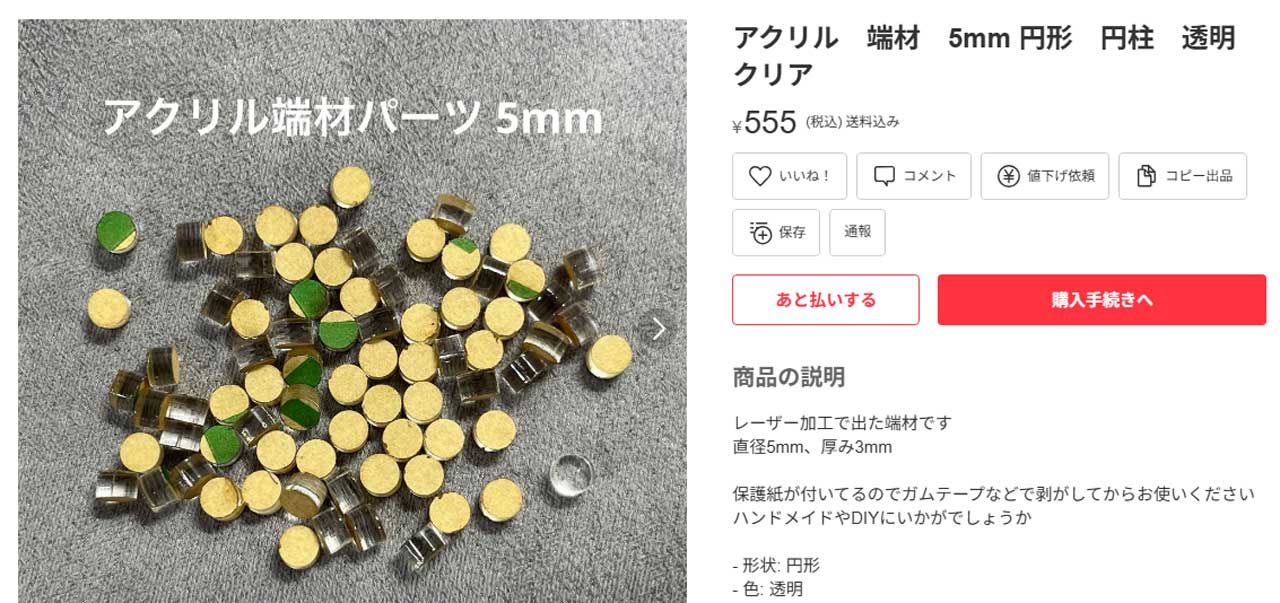Click the copy-document icon for コピー出品
This screenshot has width=1280, height=603.
[1146, 176]
